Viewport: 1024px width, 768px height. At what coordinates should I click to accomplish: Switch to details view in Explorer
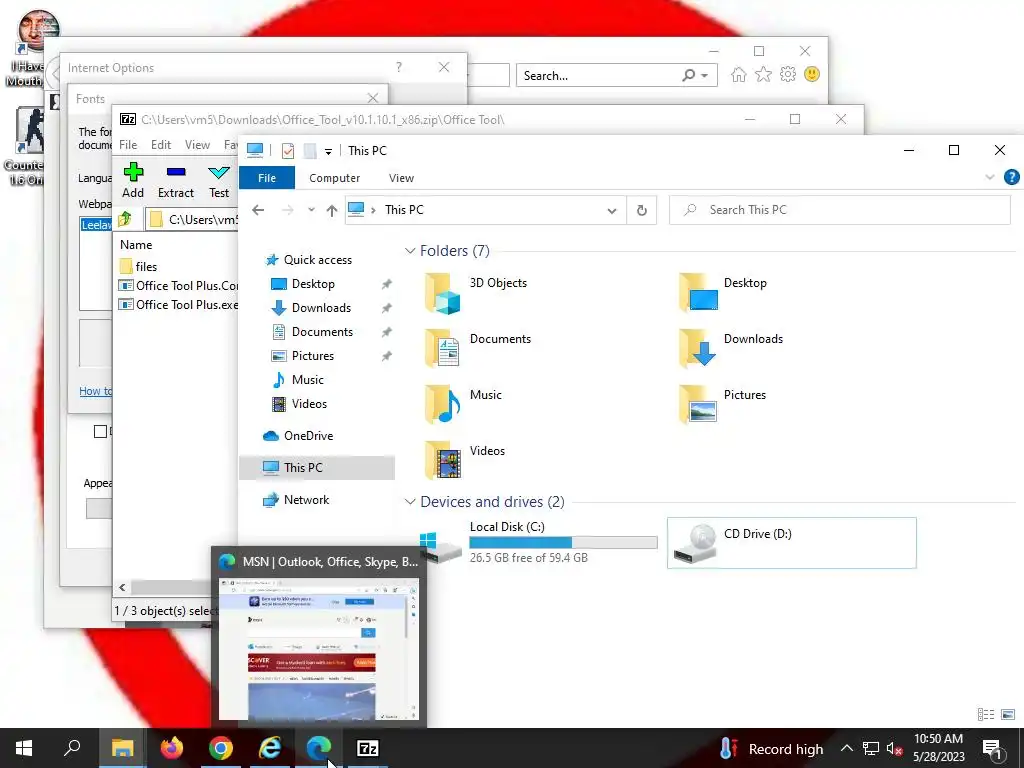pyautogui.click(x=985, y=714)
